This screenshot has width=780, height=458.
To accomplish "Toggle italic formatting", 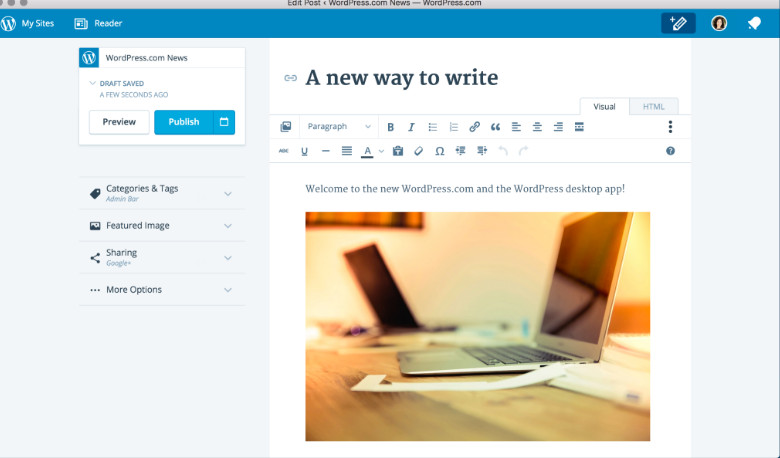I will pos(411,127).
